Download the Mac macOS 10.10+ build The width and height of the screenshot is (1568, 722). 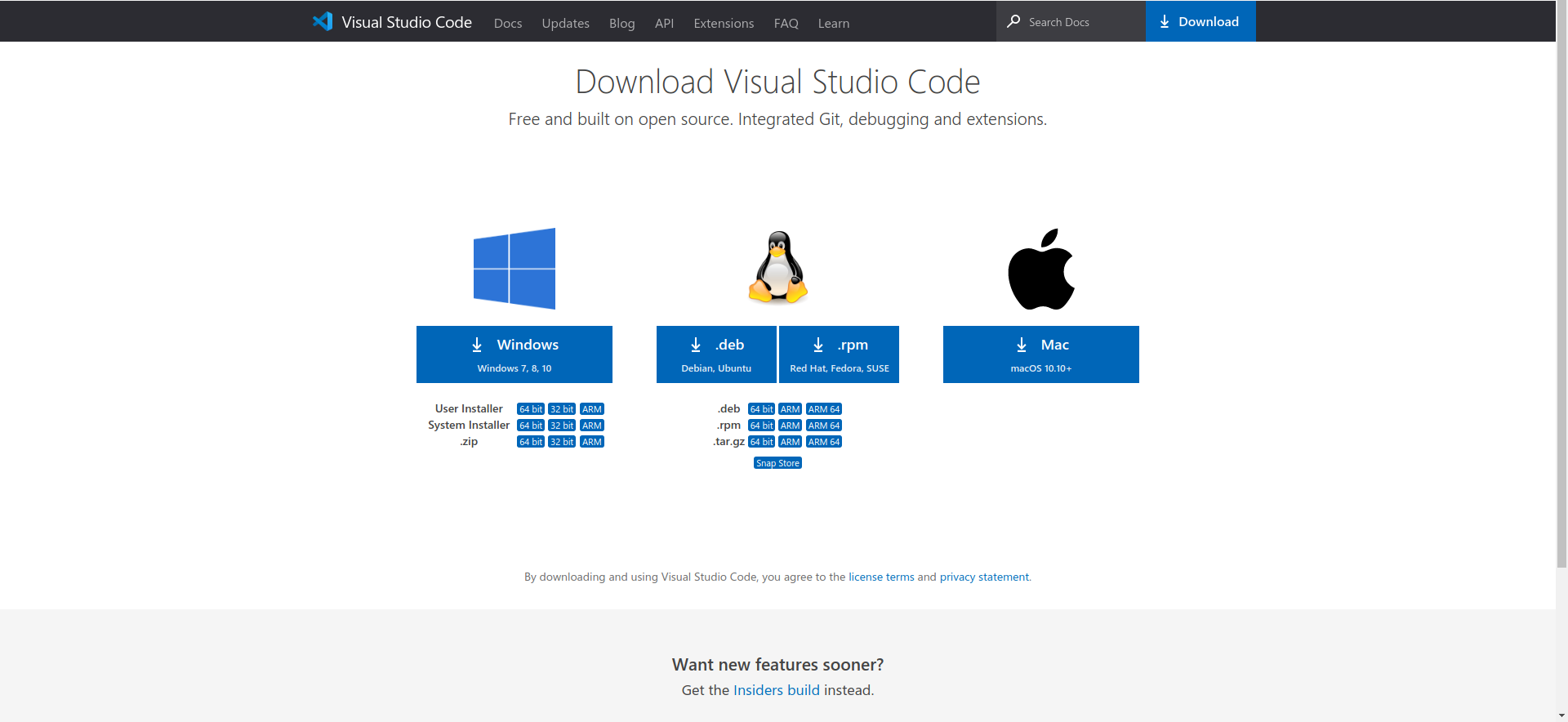(1040, 354)
